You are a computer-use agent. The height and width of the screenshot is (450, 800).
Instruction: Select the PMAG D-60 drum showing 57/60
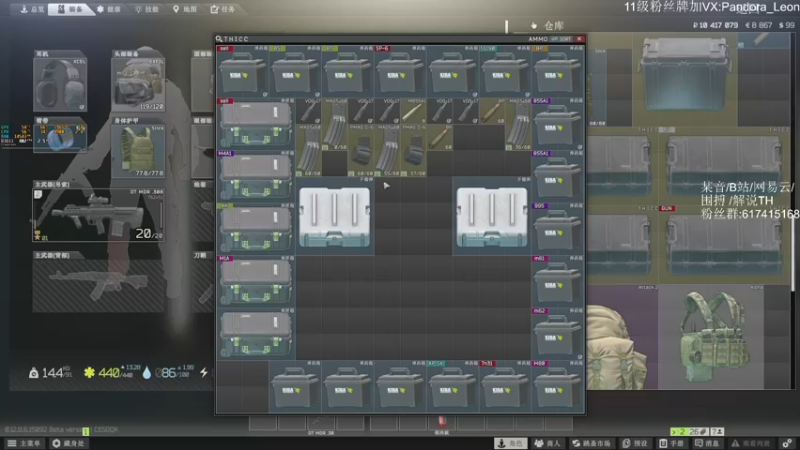(413, 151)
